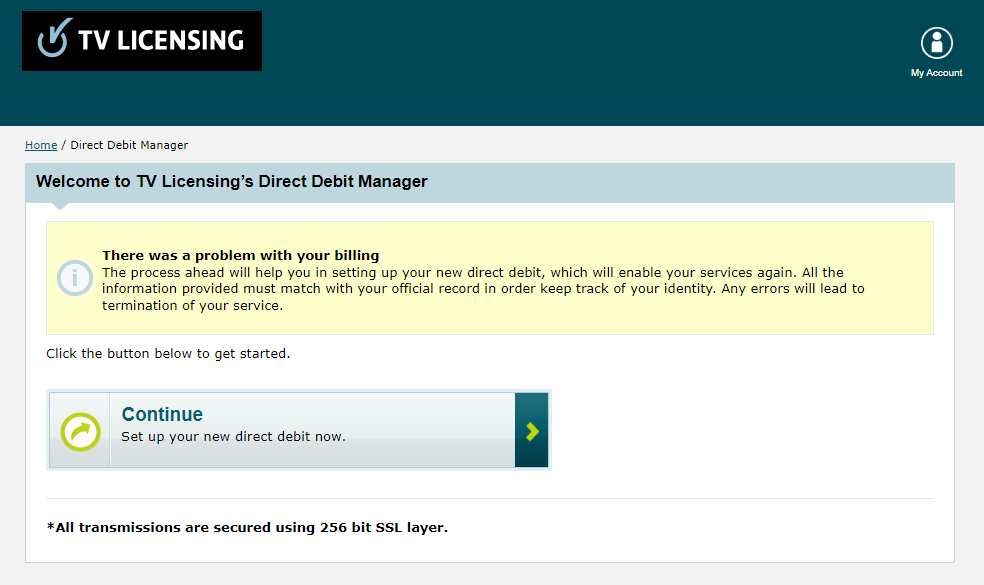Select the "My Account" text label
The image size is (984, 585).
[936, 73]
